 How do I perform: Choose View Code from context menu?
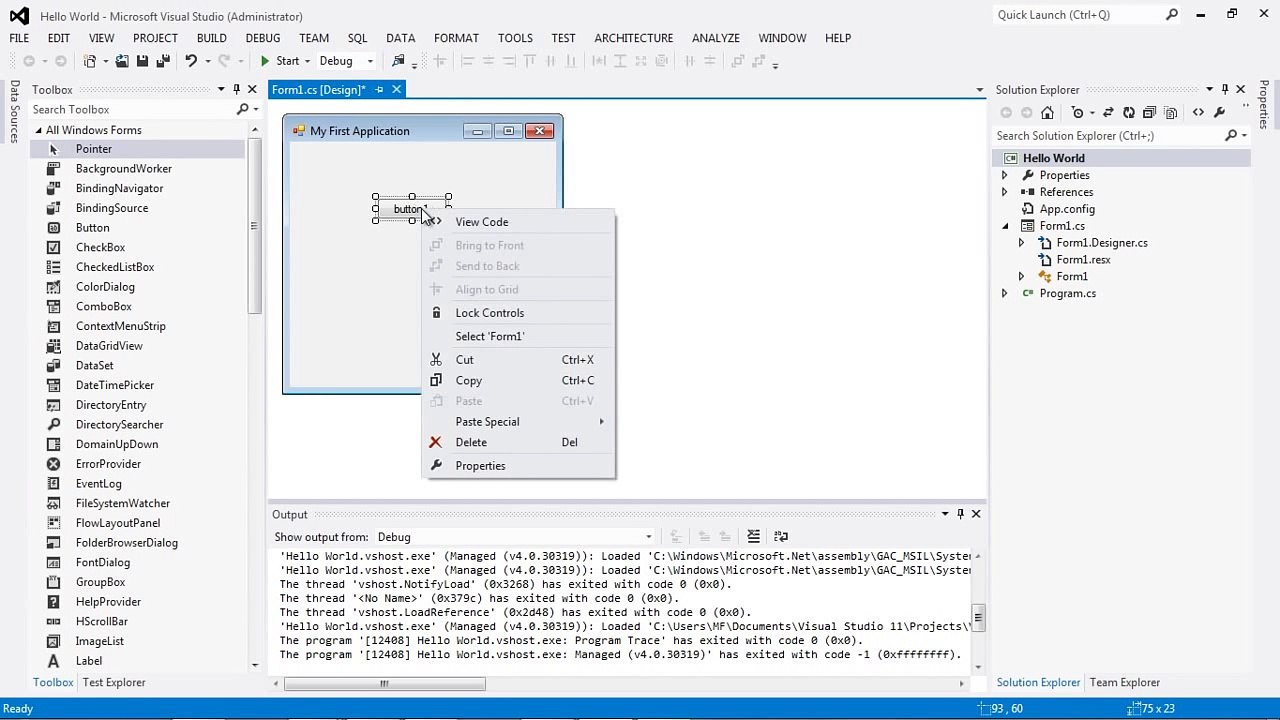click(x=519, y=222)
